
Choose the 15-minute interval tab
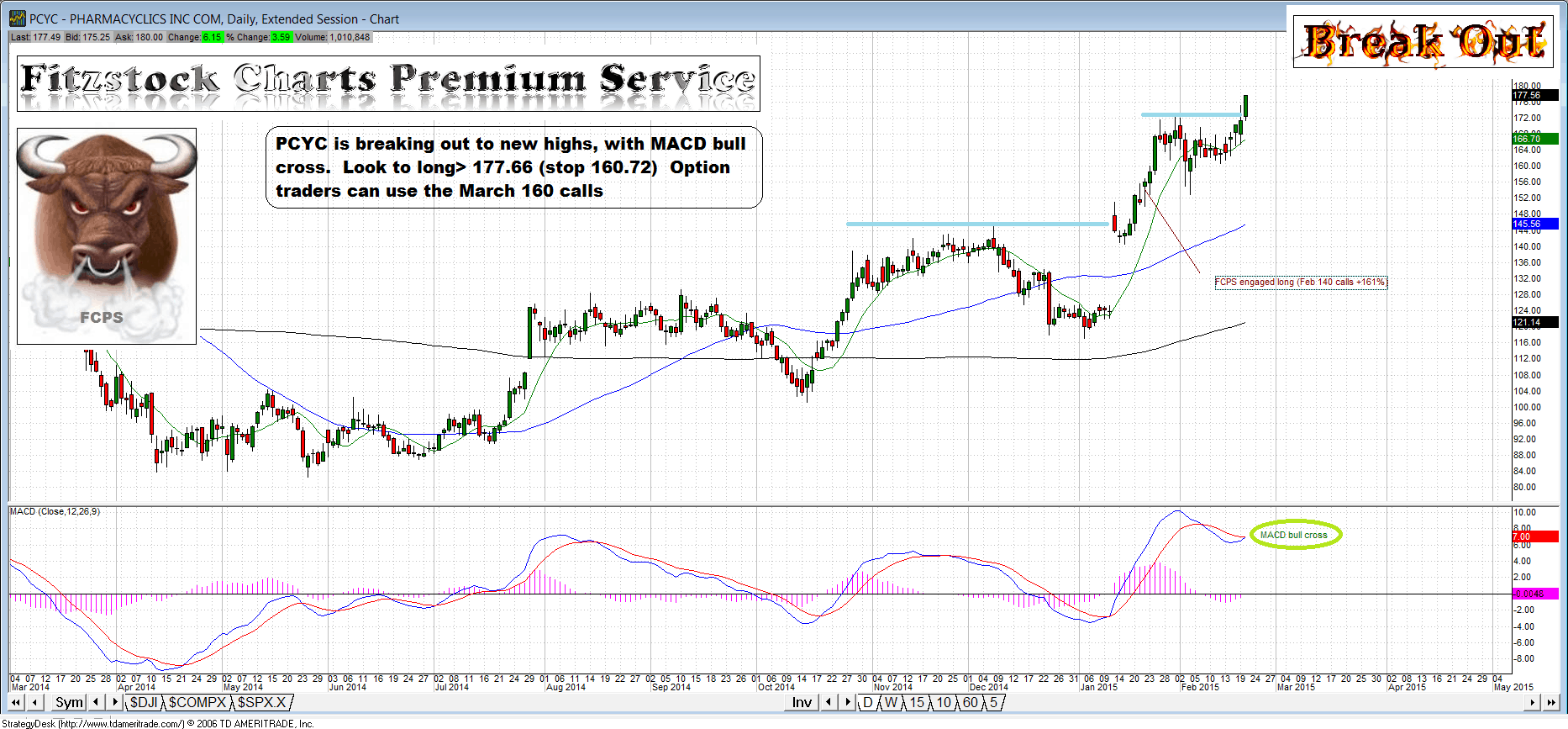[x=916, y=702]
